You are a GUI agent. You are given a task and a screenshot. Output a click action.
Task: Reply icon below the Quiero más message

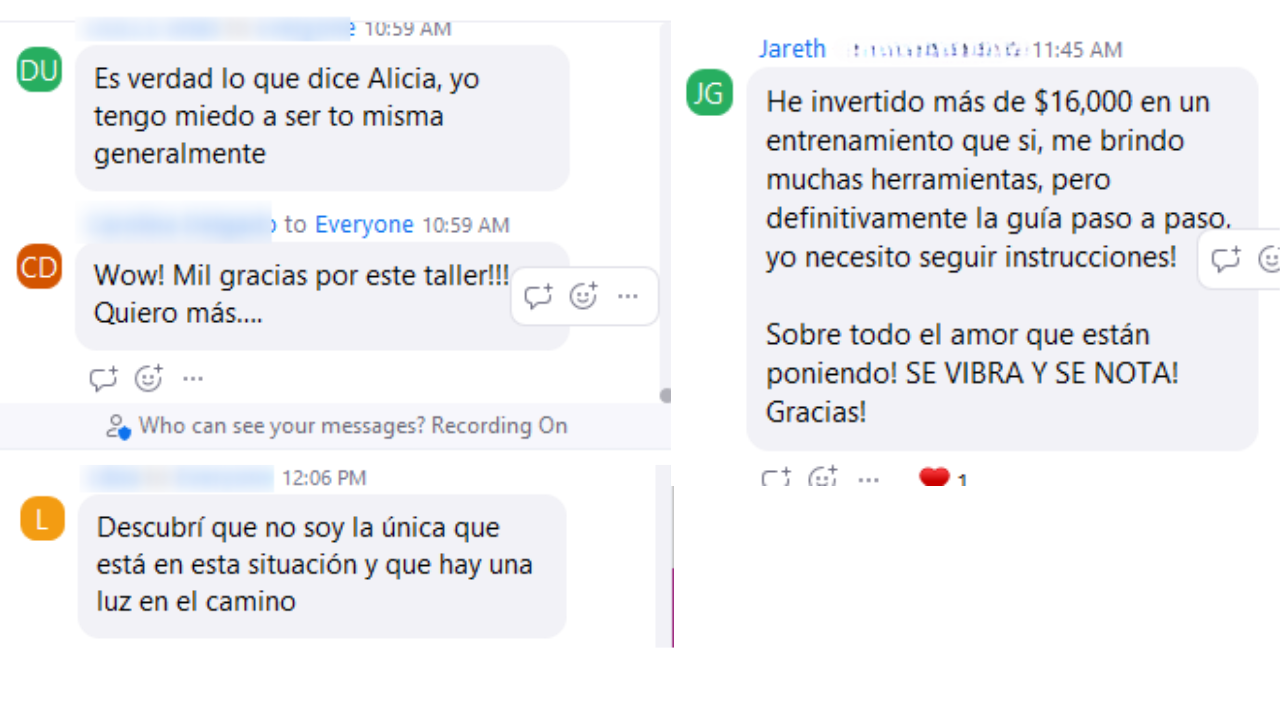103,379
